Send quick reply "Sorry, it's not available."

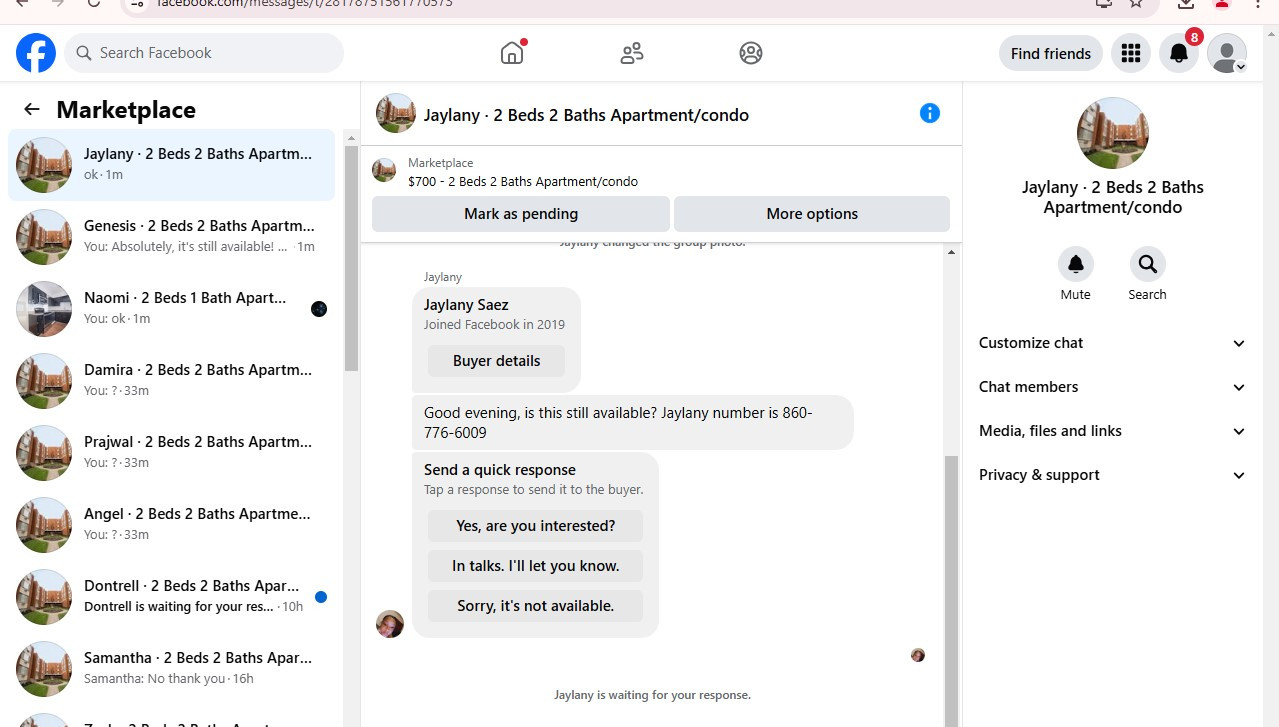pyautogui.click(x=535, y=606)
